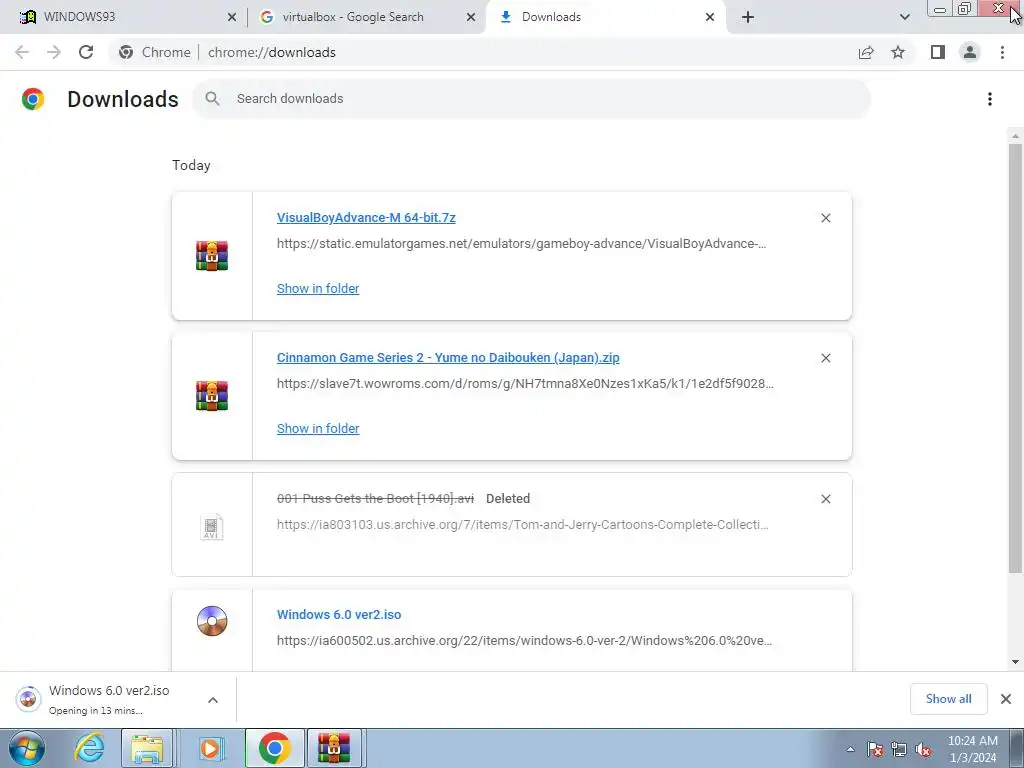The width and height of the screenshot is (1024, 768).
Task: Close the virtualbox Google Search tab
Action: 471,17
